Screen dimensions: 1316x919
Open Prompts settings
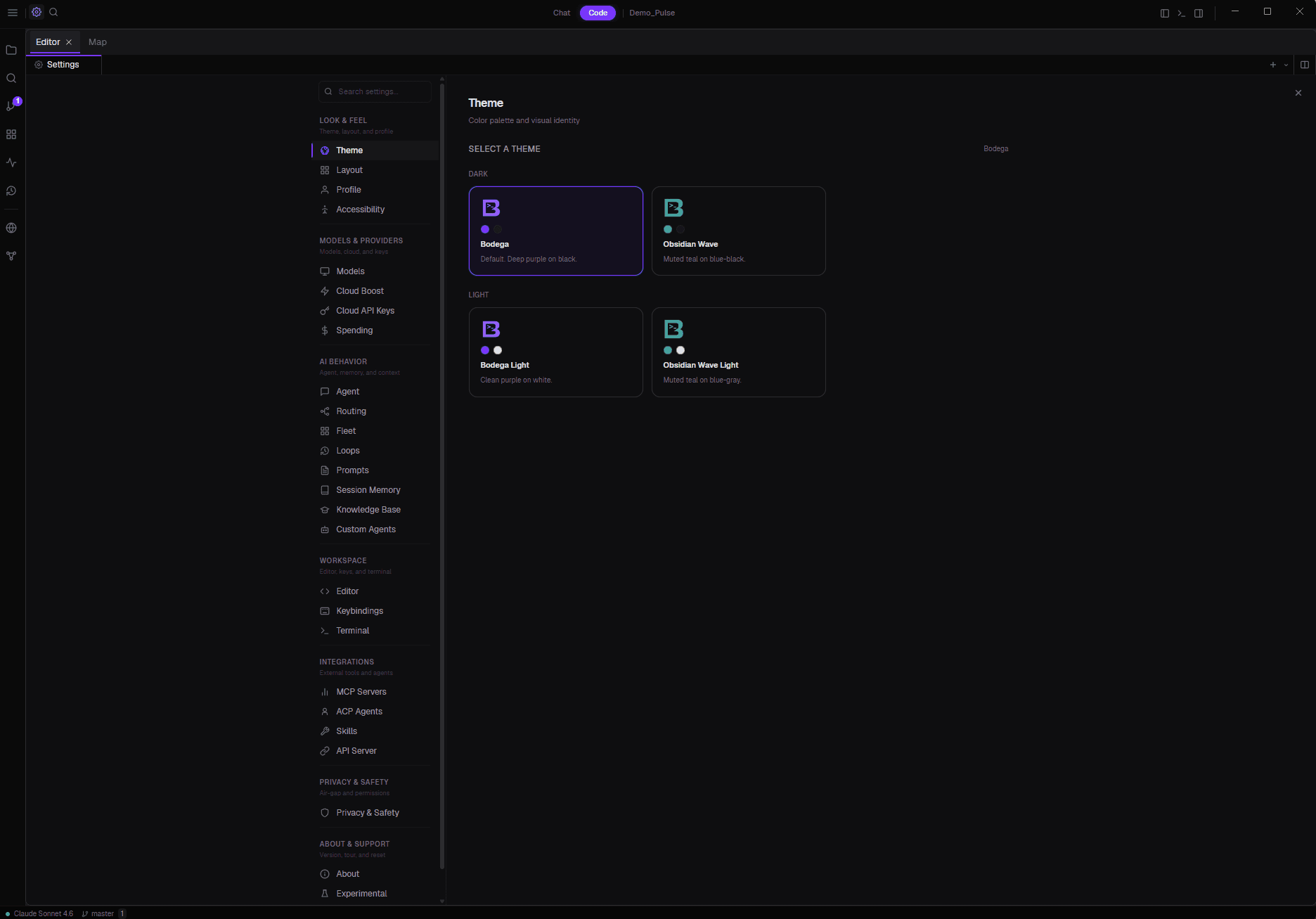[x=375, y=470]
